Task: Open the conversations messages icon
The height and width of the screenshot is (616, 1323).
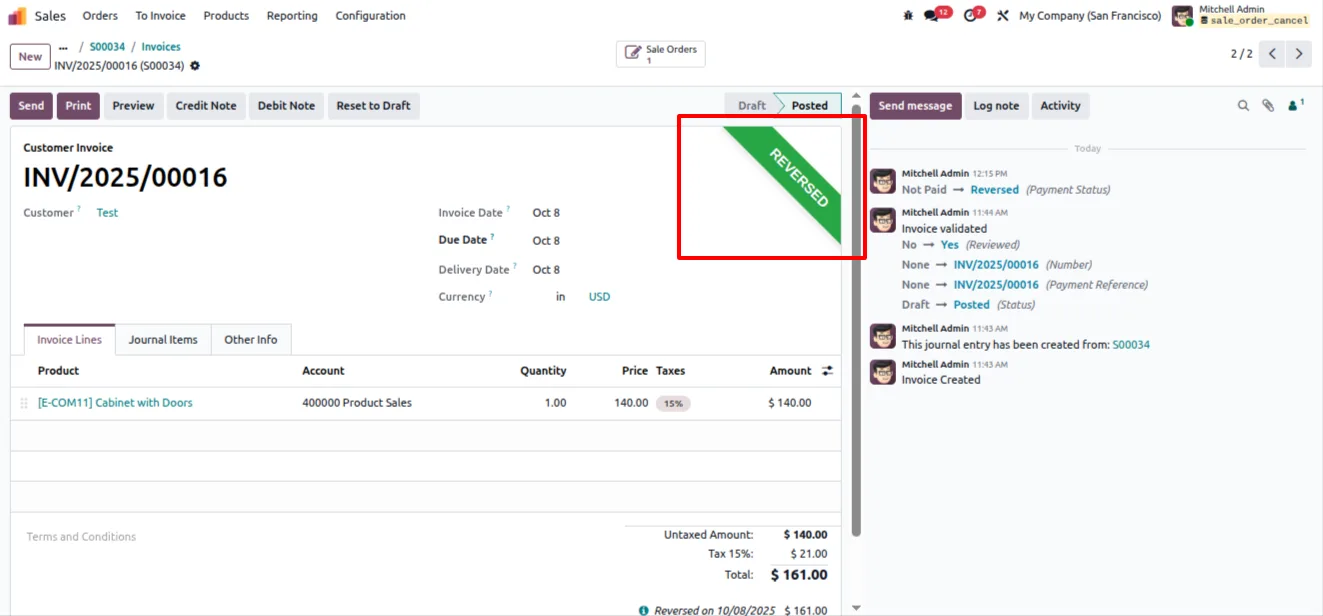Action: pos(932,16)
